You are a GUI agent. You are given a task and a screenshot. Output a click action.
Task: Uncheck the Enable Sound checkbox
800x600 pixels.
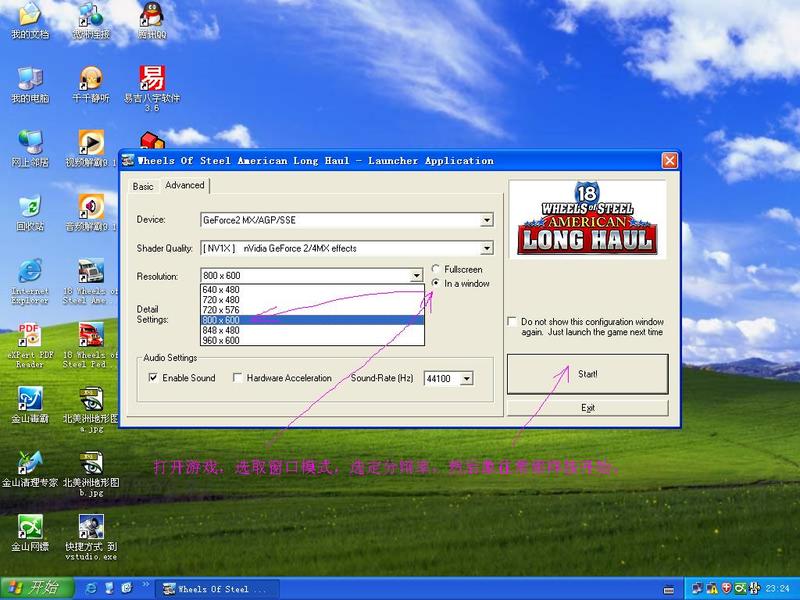pos(153,378)
